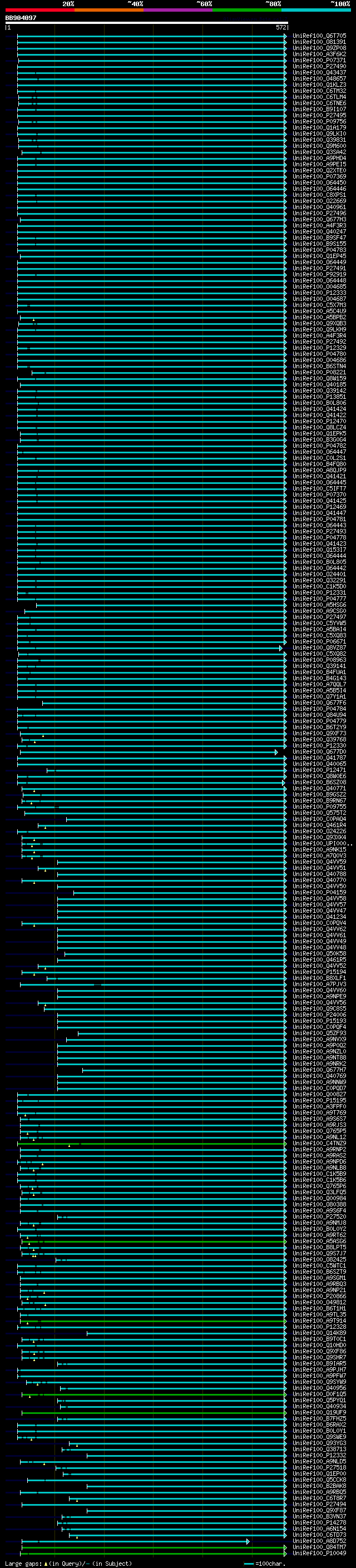Select label UniRef100_Q14K89
The width and height of the screenshot is (356, 1568).
coord(319,1333)
